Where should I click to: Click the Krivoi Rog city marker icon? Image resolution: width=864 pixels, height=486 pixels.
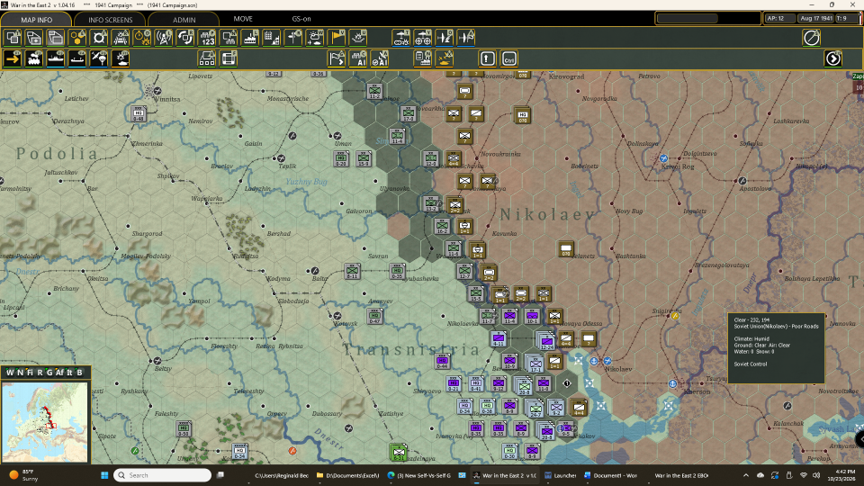663,159
